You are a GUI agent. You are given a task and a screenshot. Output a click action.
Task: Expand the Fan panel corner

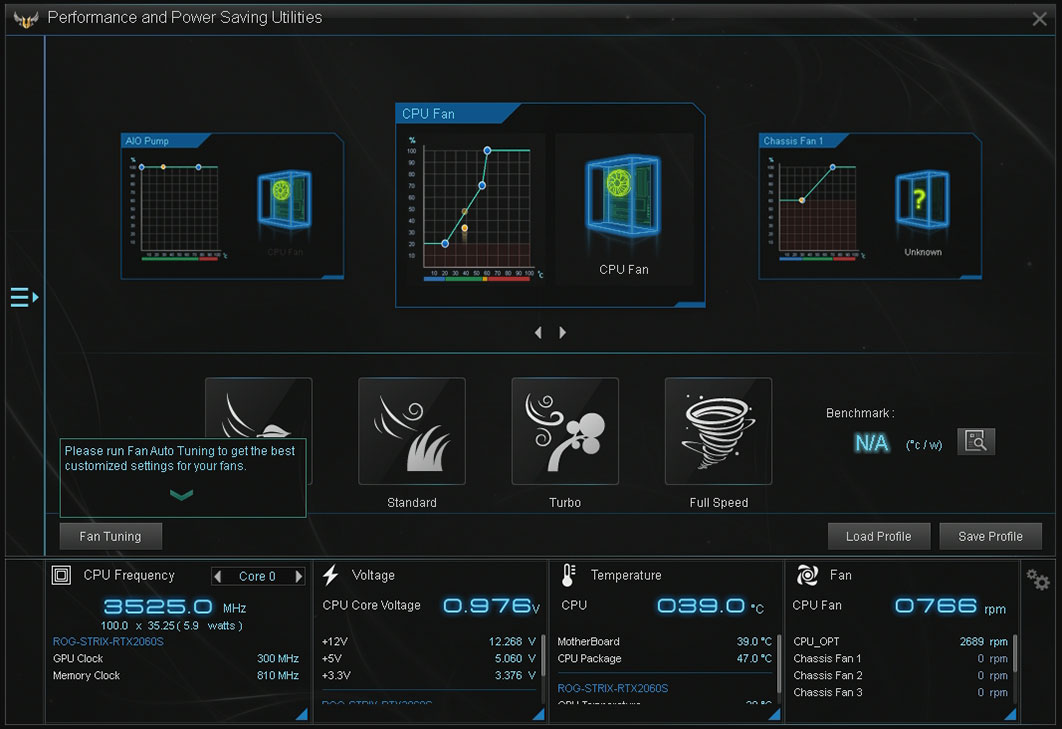[x=1010, y=713]
